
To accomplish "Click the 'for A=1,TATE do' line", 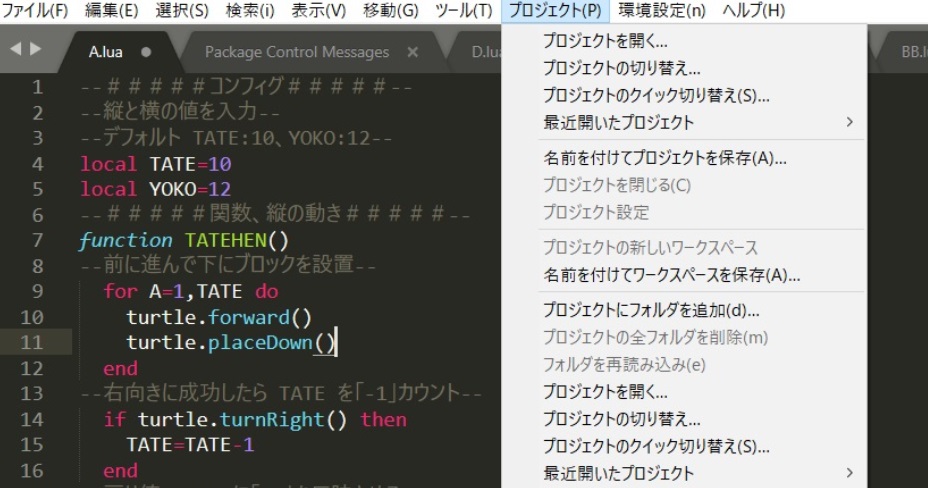I will (x=191, y=291).
